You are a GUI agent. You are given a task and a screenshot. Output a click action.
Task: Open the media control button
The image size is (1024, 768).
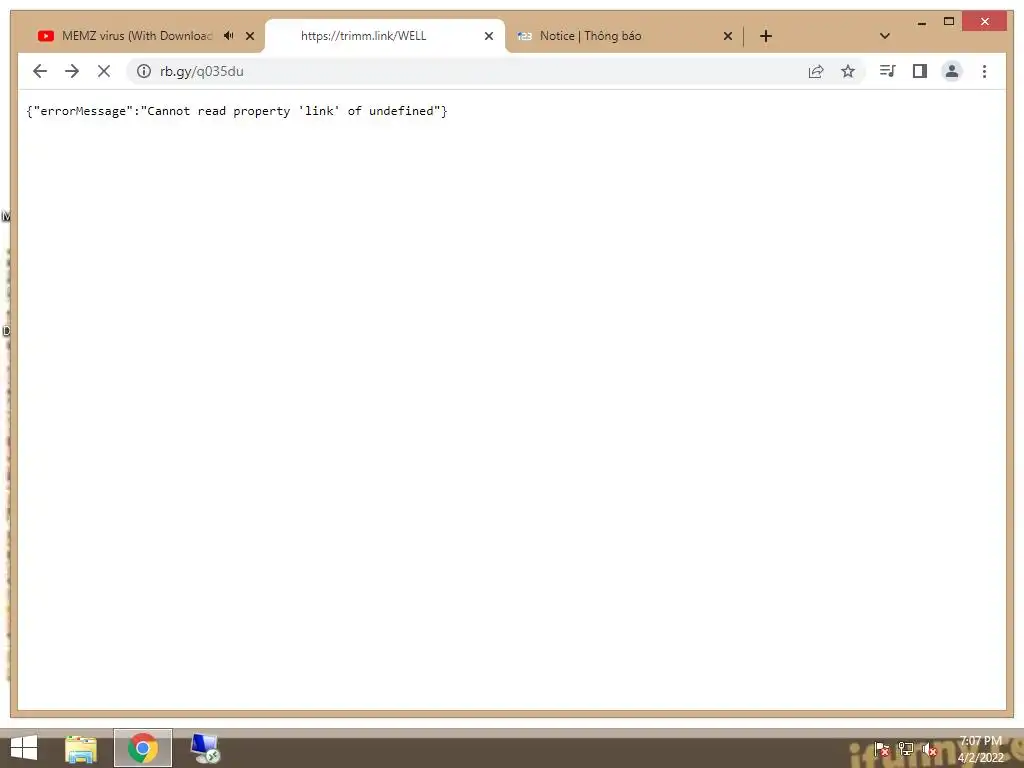click(x=888, y=71)
